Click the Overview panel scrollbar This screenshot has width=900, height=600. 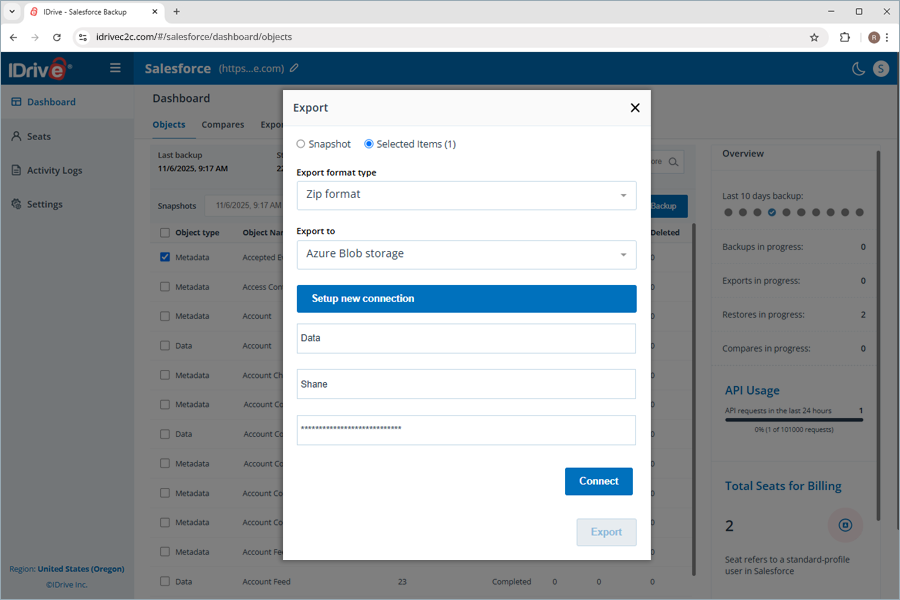tap(878, 335)
